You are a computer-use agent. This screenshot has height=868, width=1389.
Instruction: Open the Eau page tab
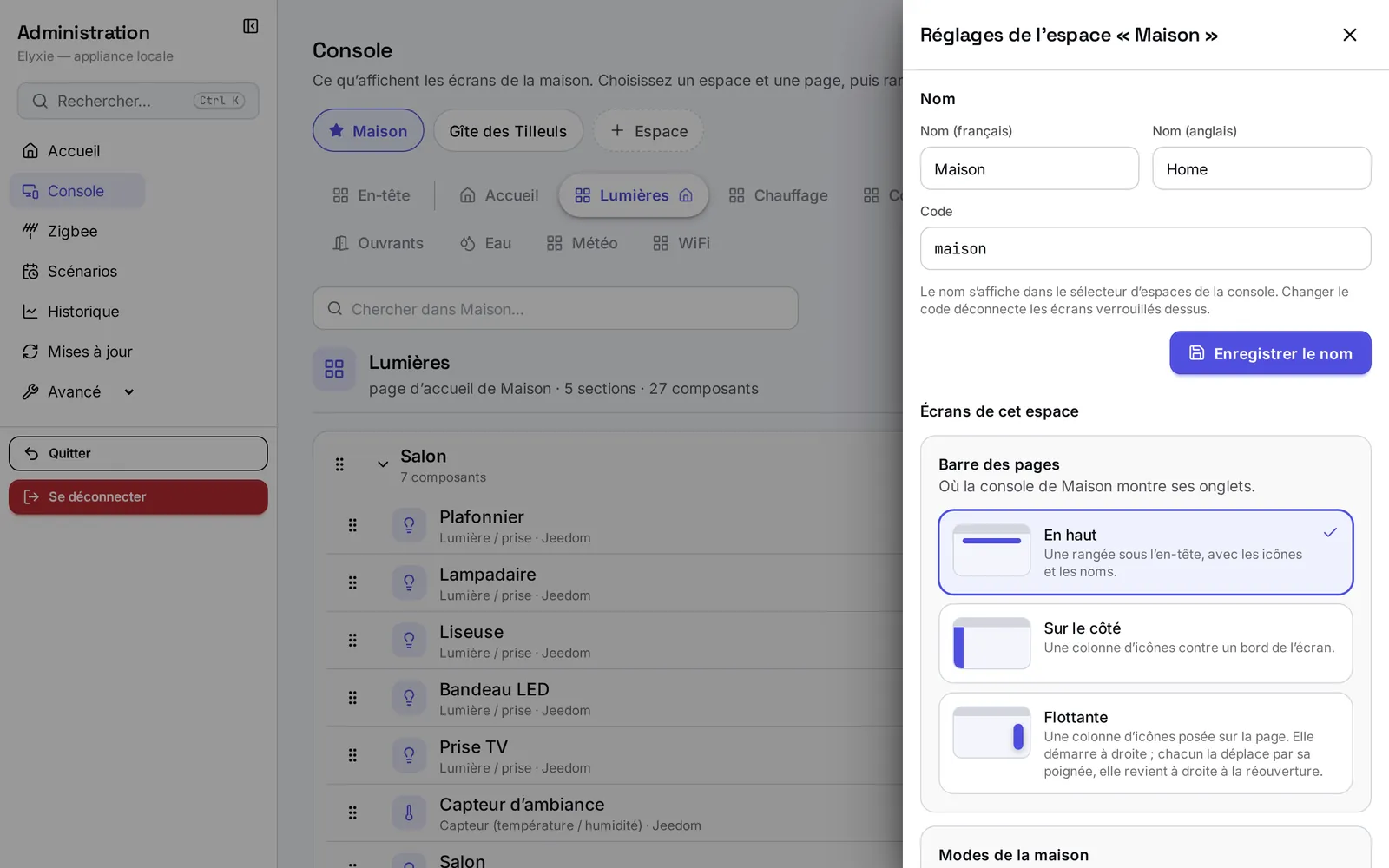(485, 243)
